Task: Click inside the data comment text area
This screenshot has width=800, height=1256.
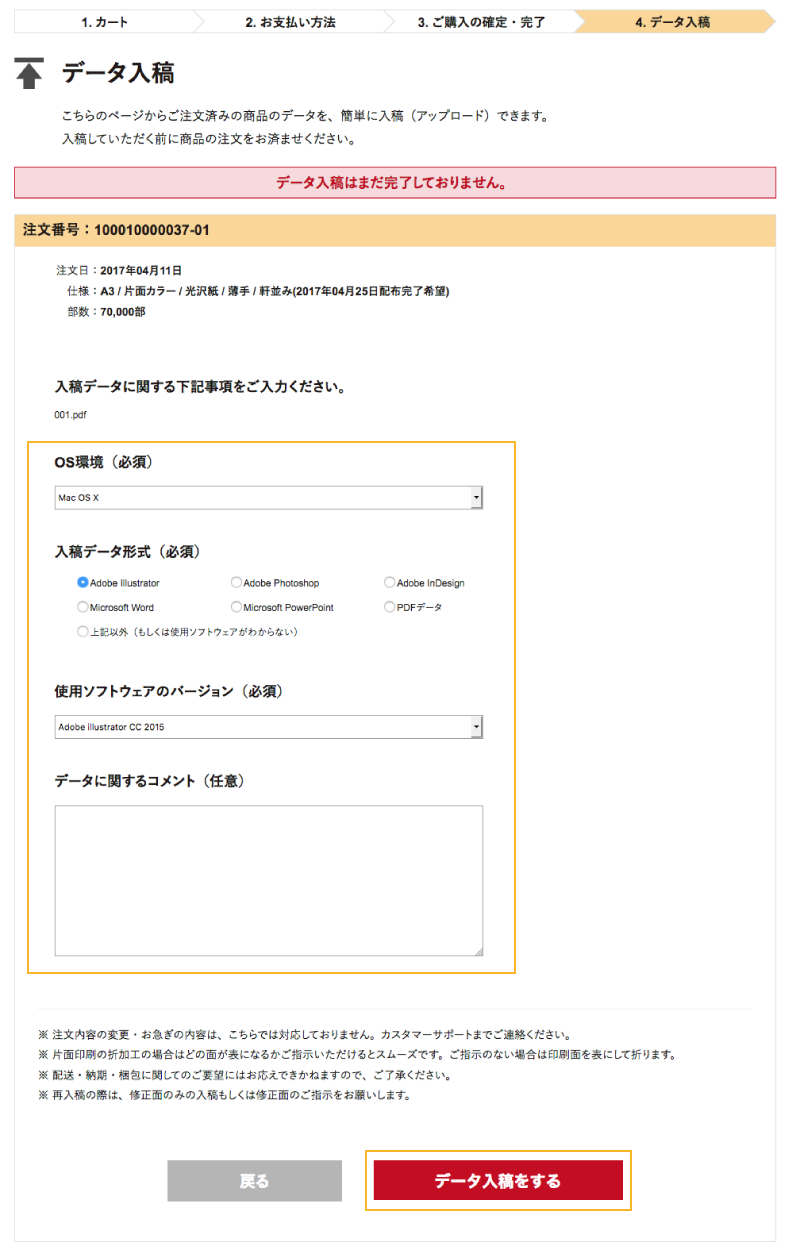Action: click(x=268, y=880)
